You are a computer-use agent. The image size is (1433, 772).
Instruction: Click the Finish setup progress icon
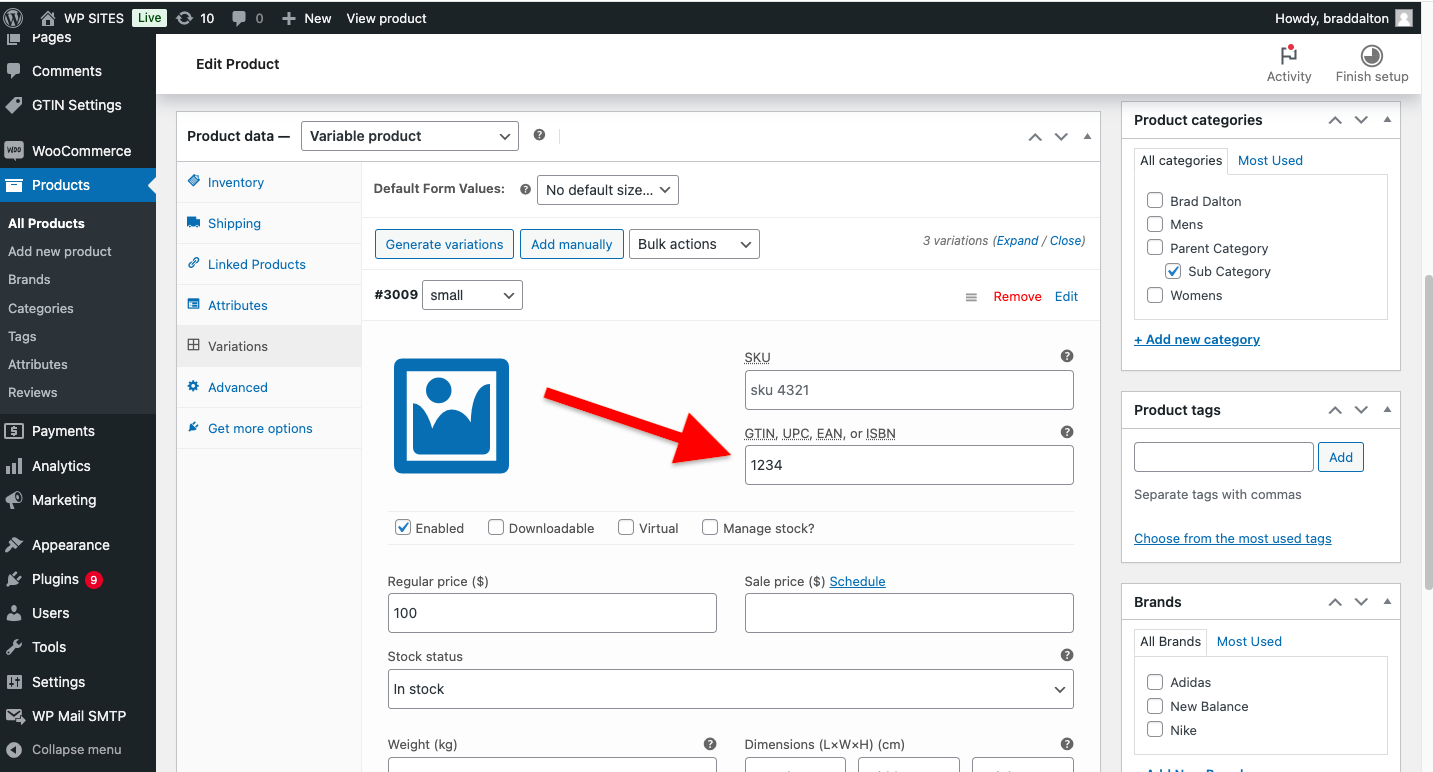coord(1371,56)
